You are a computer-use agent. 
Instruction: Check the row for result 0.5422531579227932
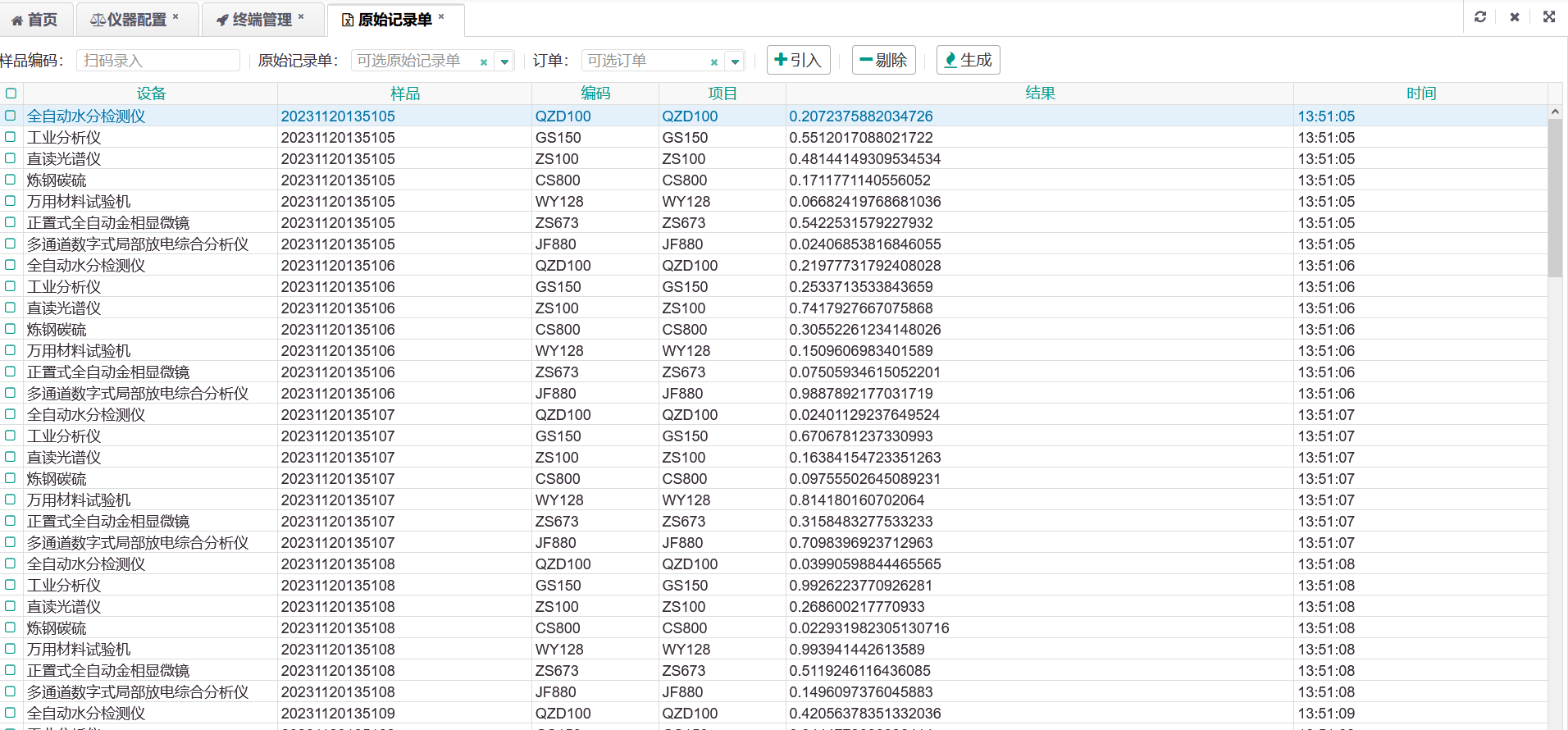coord(11,222)
